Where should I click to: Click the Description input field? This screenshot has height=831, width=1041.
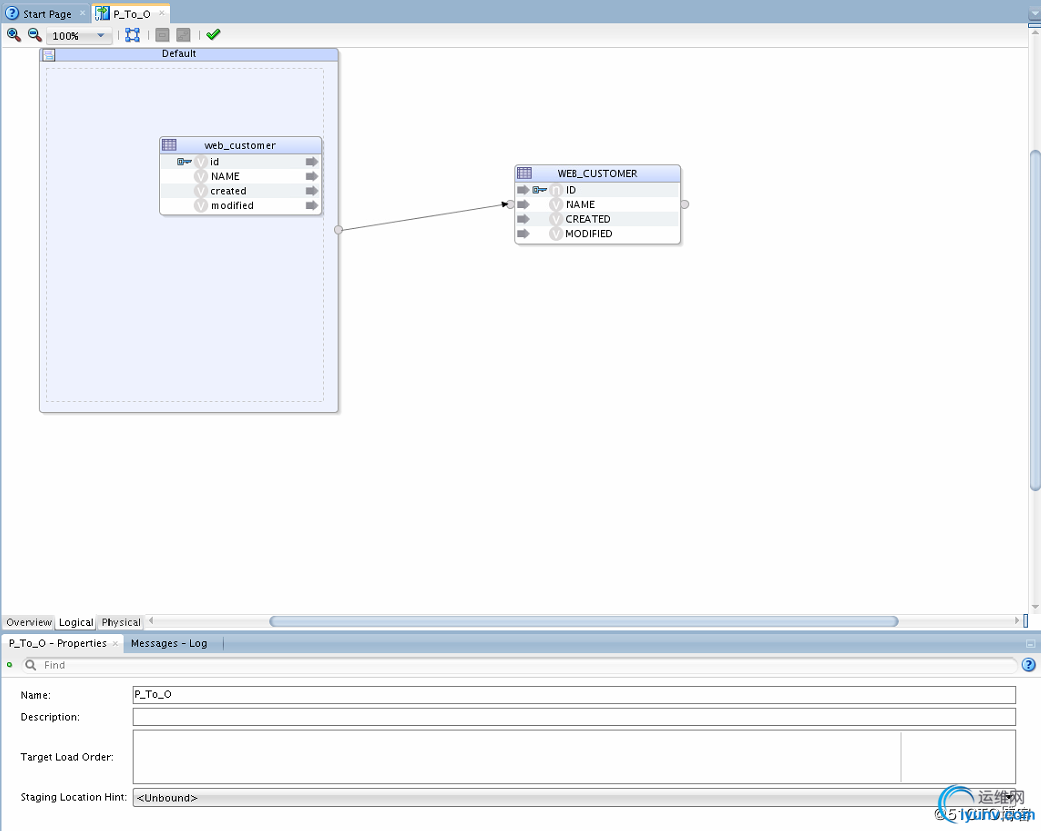tap(574, 717)
